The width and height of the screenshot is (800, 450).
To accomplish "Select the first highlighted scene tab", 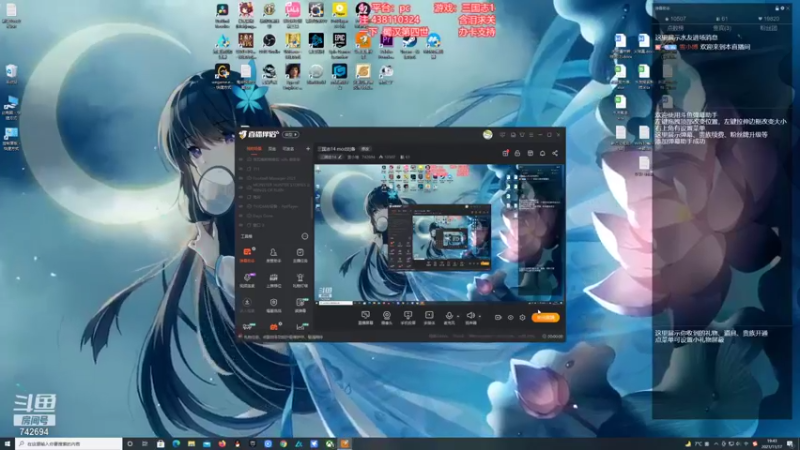I will tap(254, 149).
